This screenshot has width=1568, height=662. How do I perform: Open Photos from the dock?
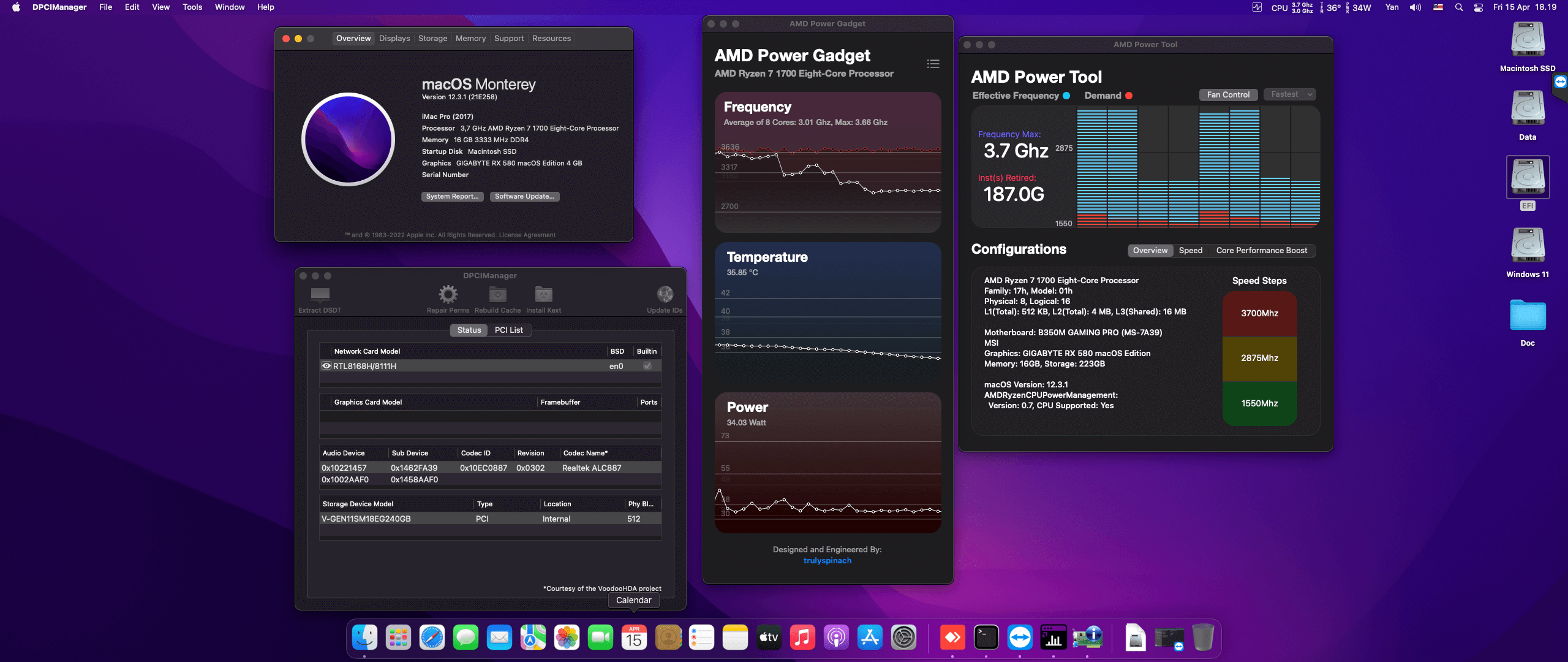[567, 638]
